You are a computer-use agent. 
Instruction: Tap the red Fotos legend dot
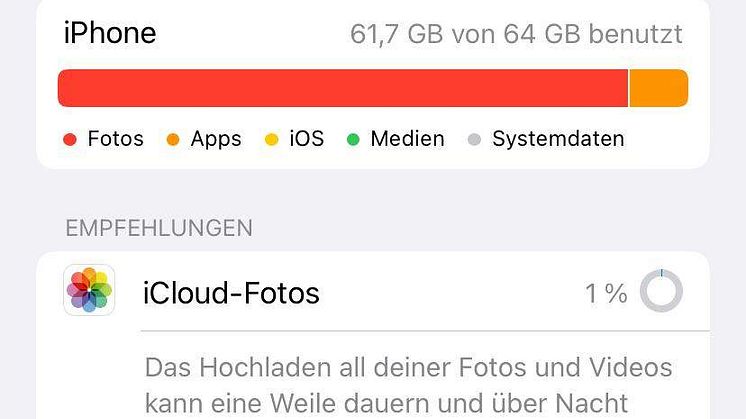70,140
